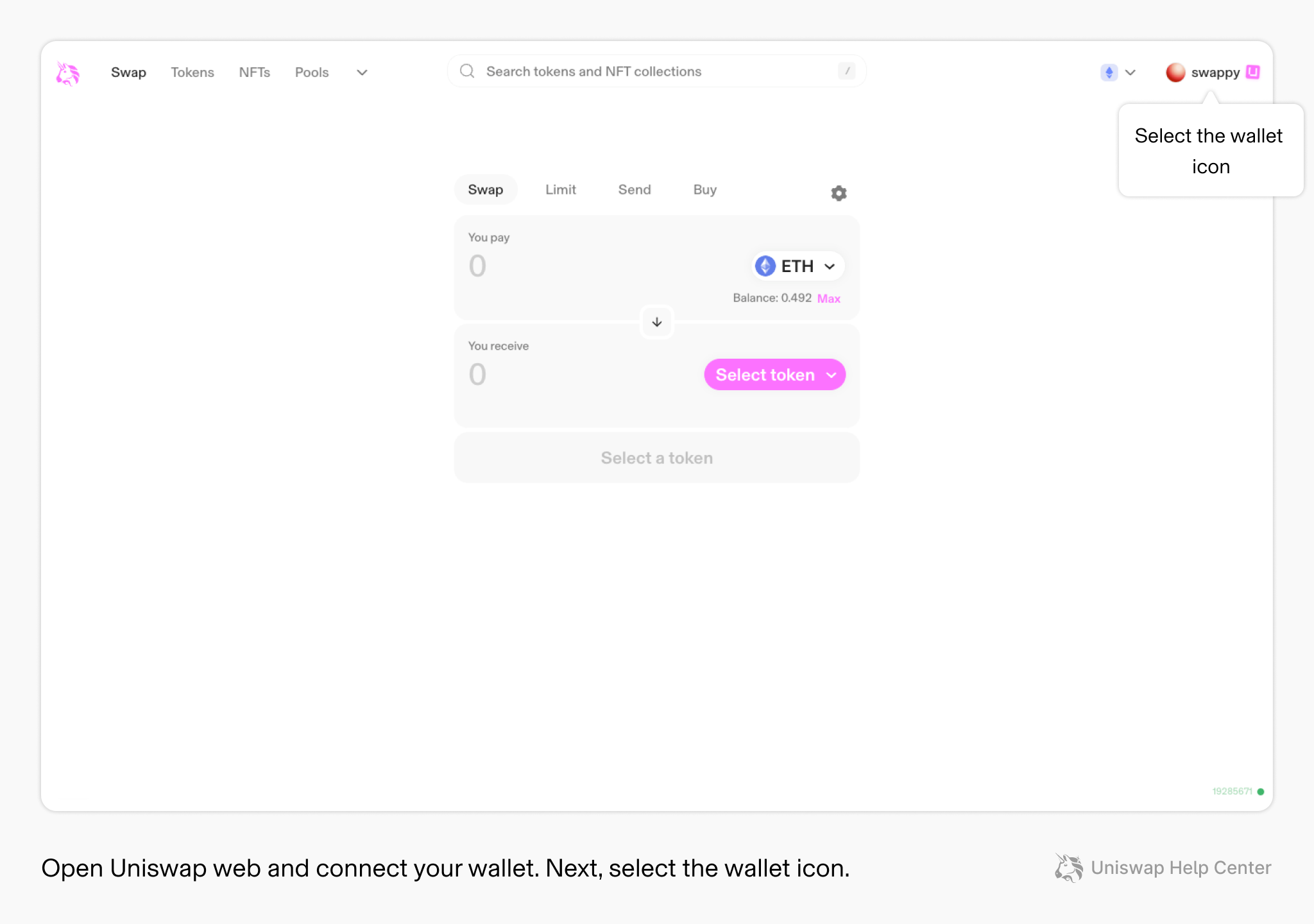Open the Pools page

[312, 73]
